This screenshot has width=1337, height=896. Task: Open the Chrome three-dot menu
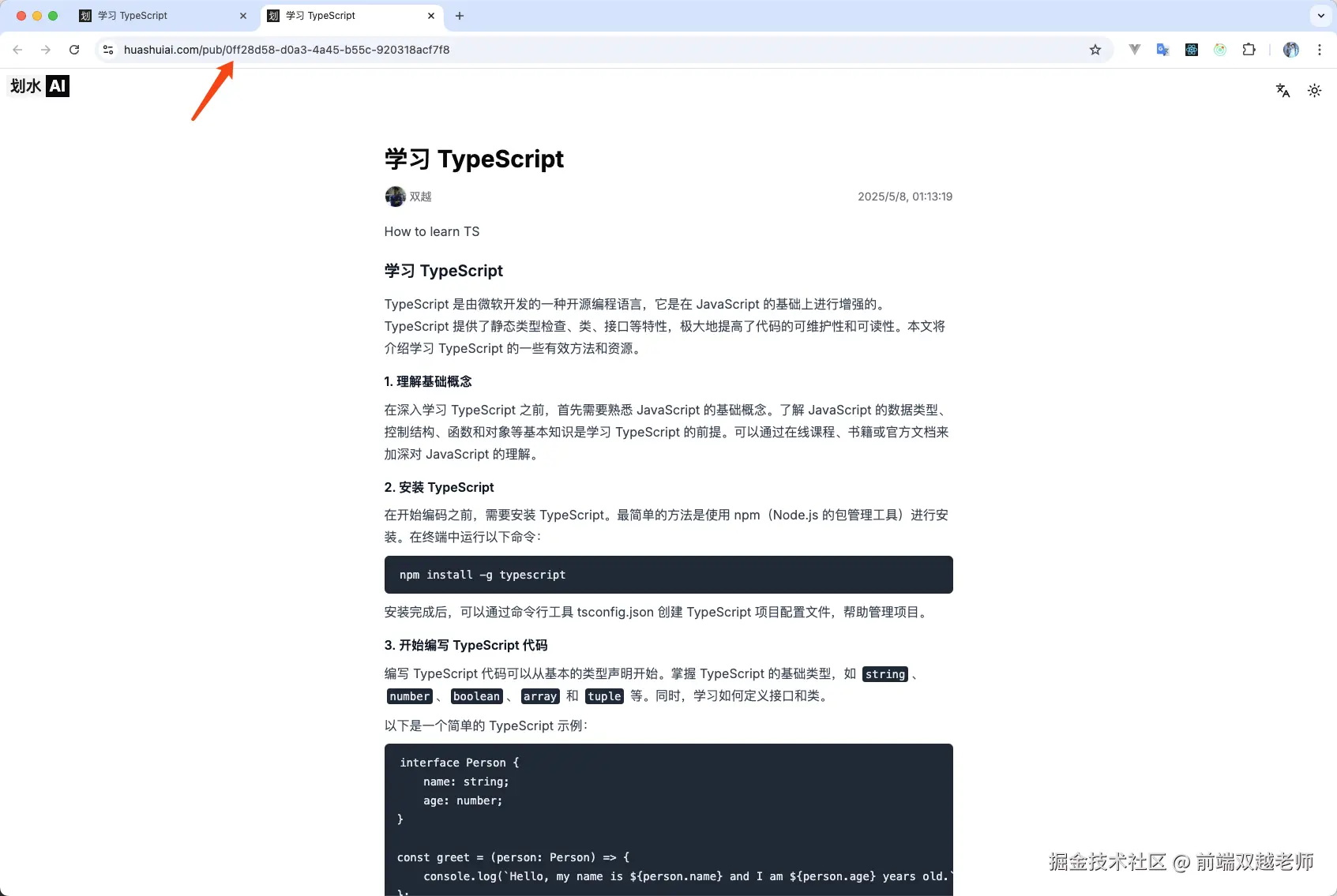point(1319,49)
